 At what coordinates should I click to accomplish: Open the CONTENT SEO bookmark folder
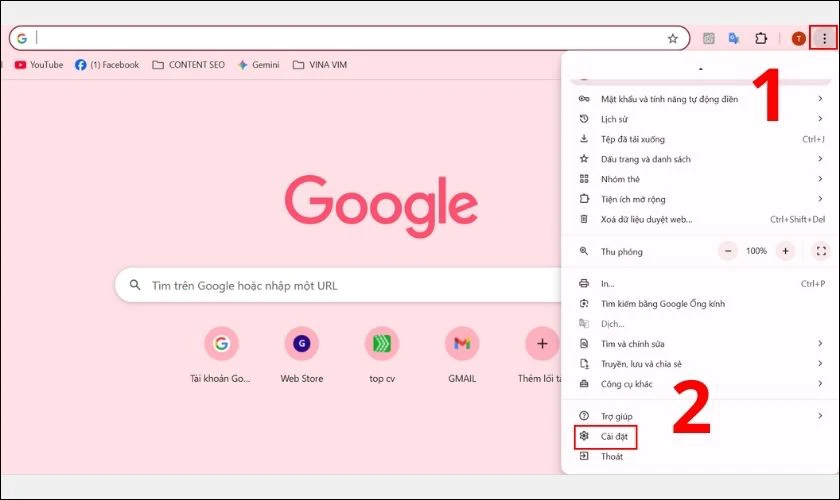[x=188, y=65]
